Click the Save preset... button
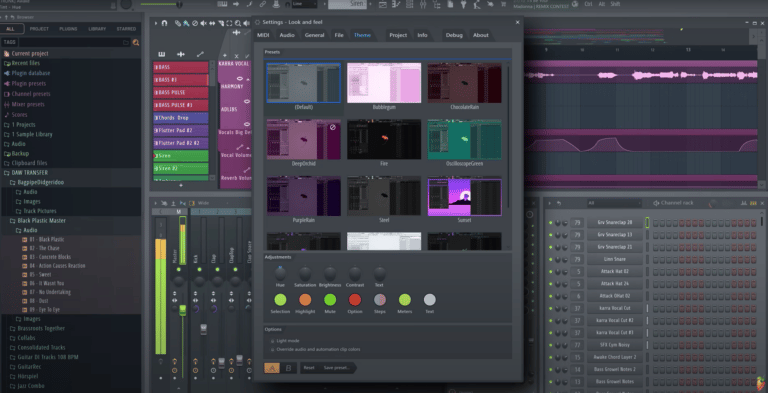Image resolution: width=768 pixels, height=393 pixels. [x=336, y=368]
